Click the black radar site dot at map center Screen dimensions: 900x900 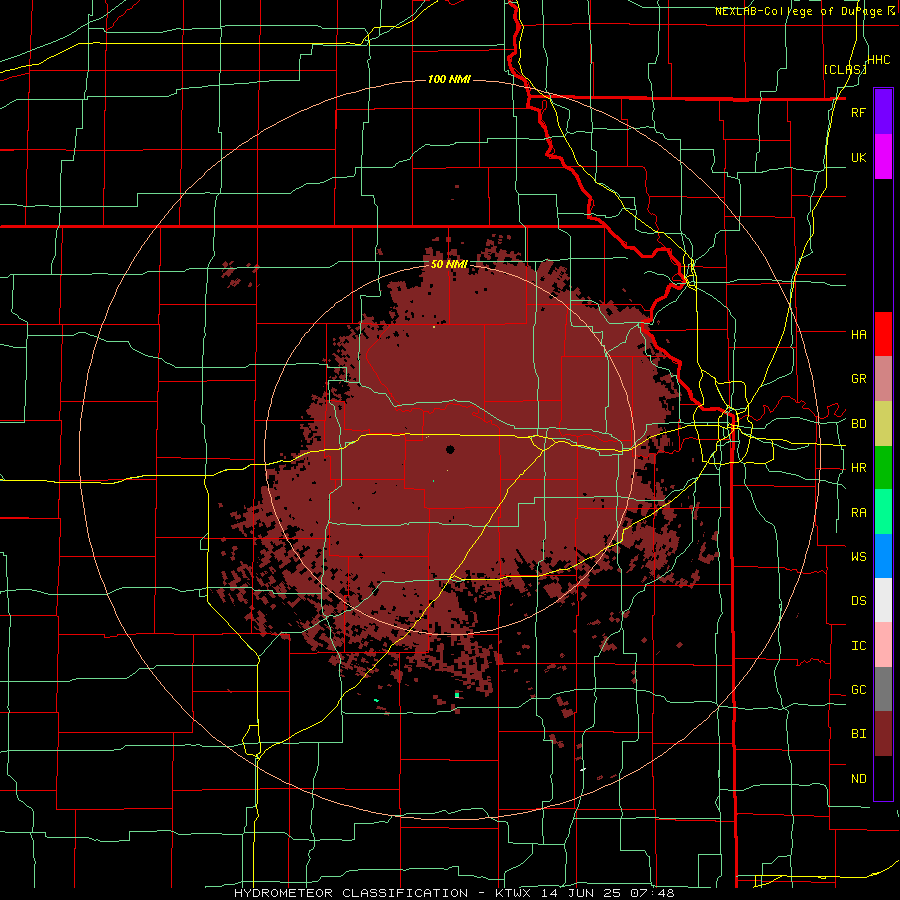click(450, 450)
